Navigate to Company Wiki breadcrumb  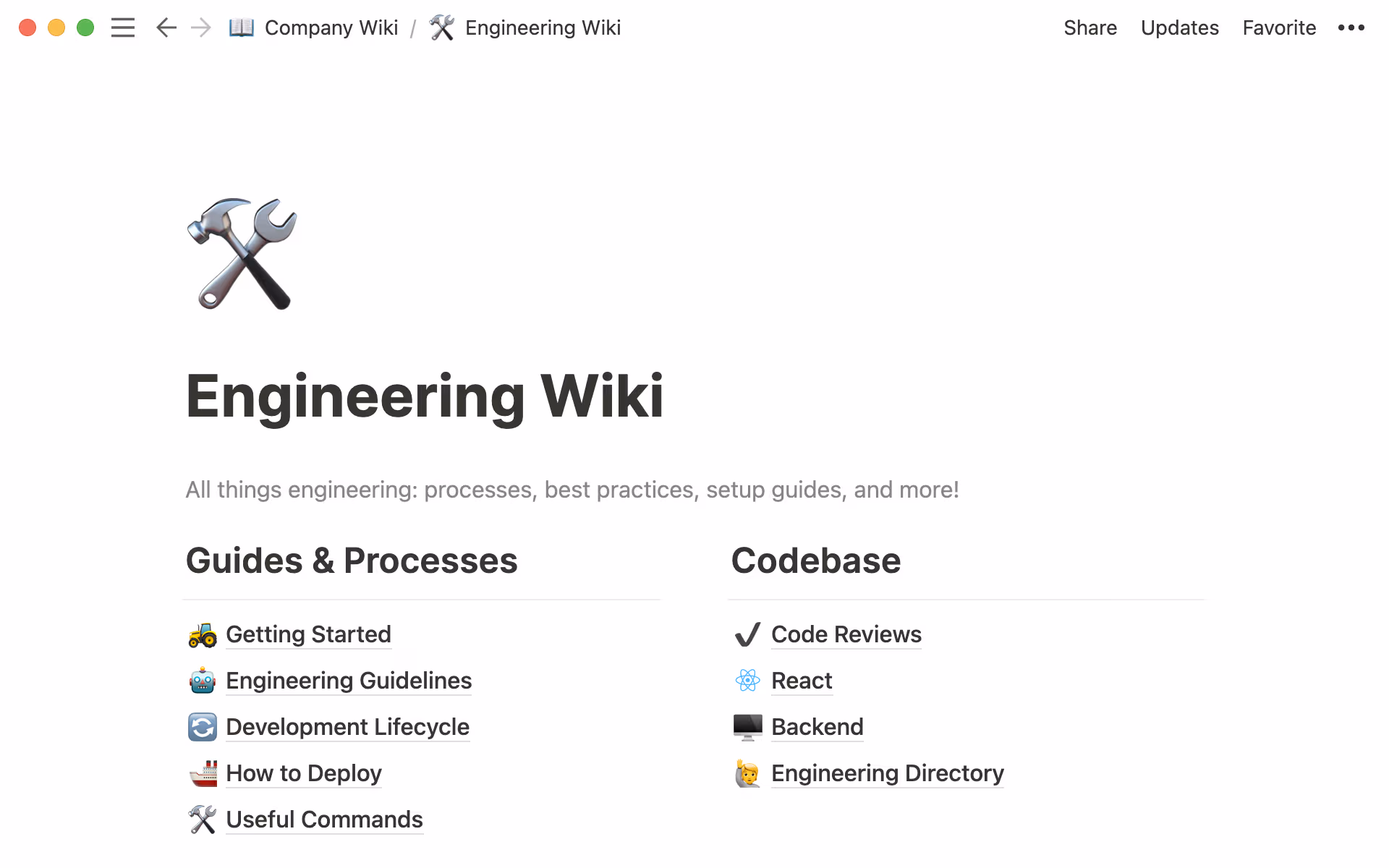(331, 27)
